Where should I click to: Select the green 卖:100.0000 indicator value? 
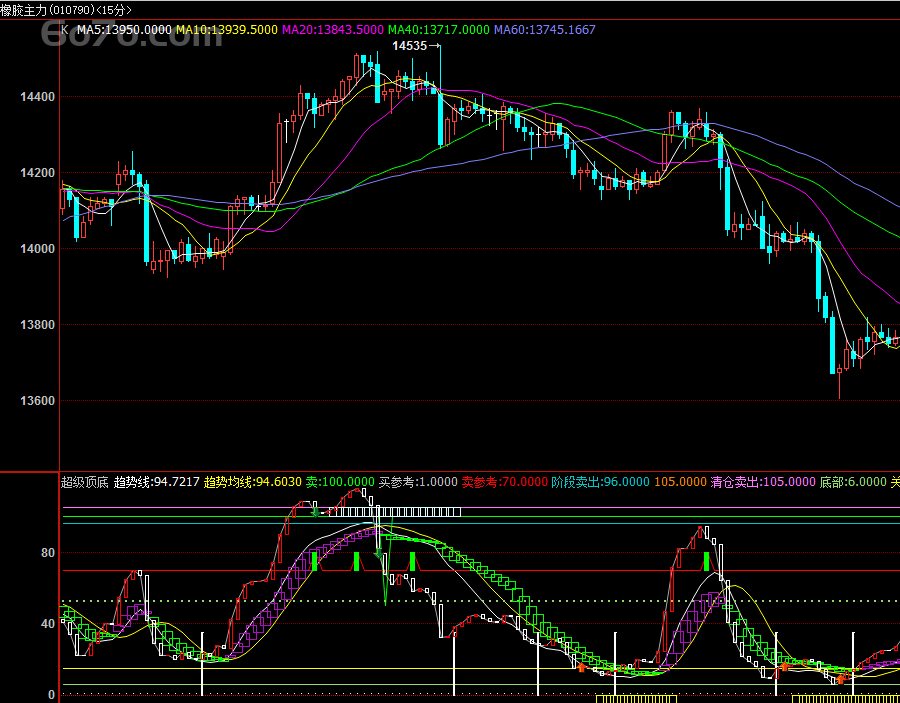coord(340,482)
